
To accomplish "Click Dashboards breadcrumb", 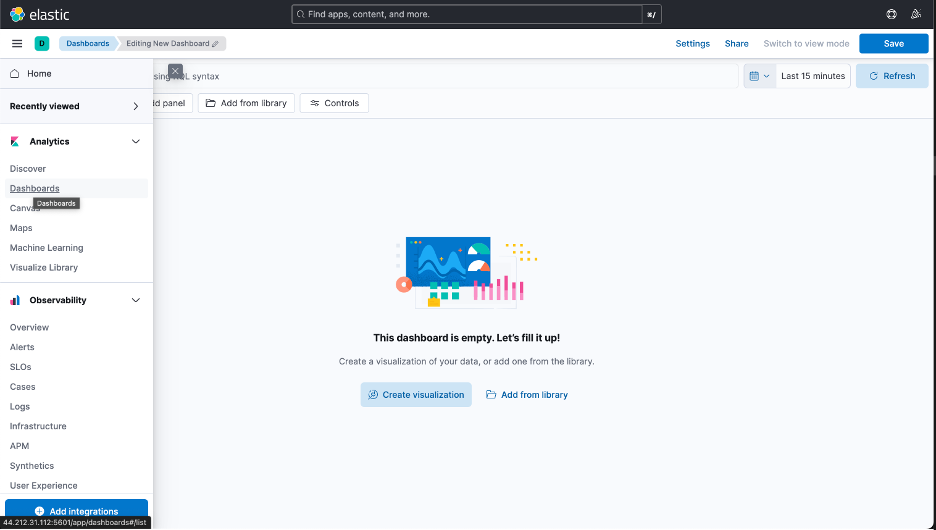I will [87, 44].
